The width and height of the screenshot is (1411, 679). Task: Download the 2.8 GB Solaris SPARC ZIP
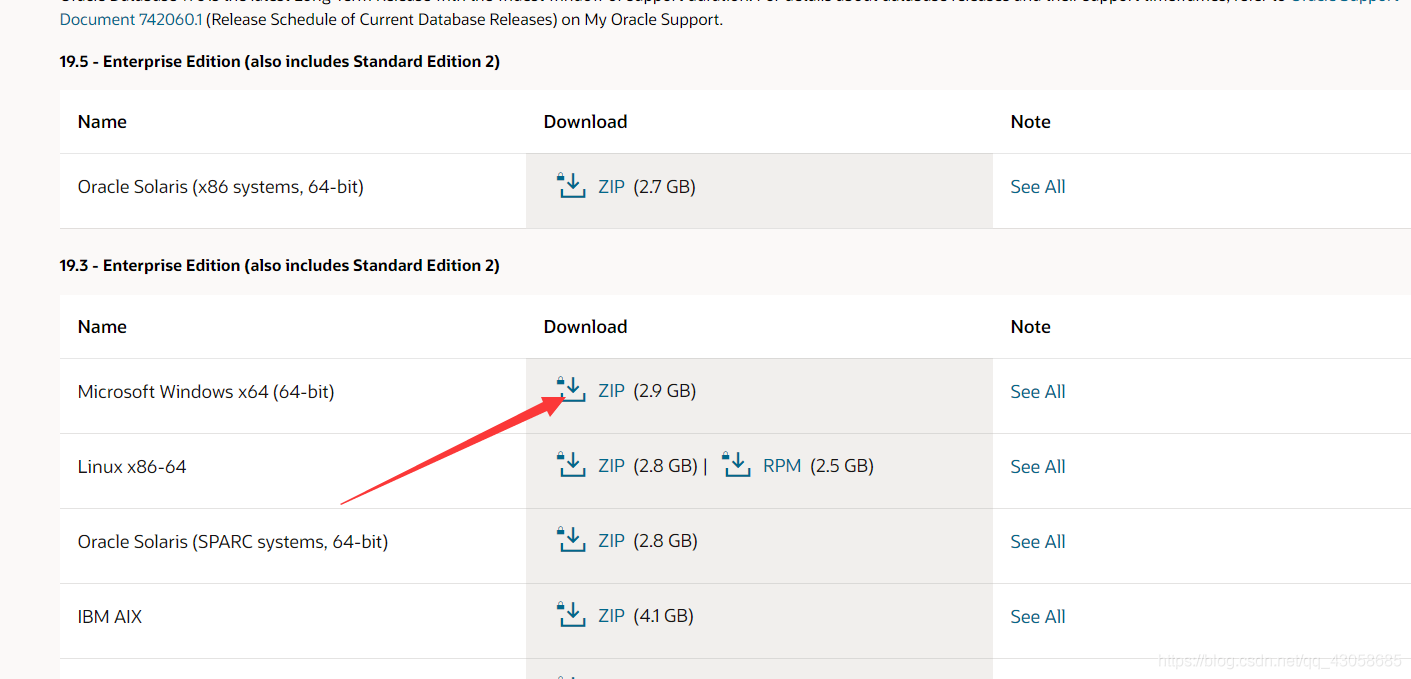[x=611, y=541]
